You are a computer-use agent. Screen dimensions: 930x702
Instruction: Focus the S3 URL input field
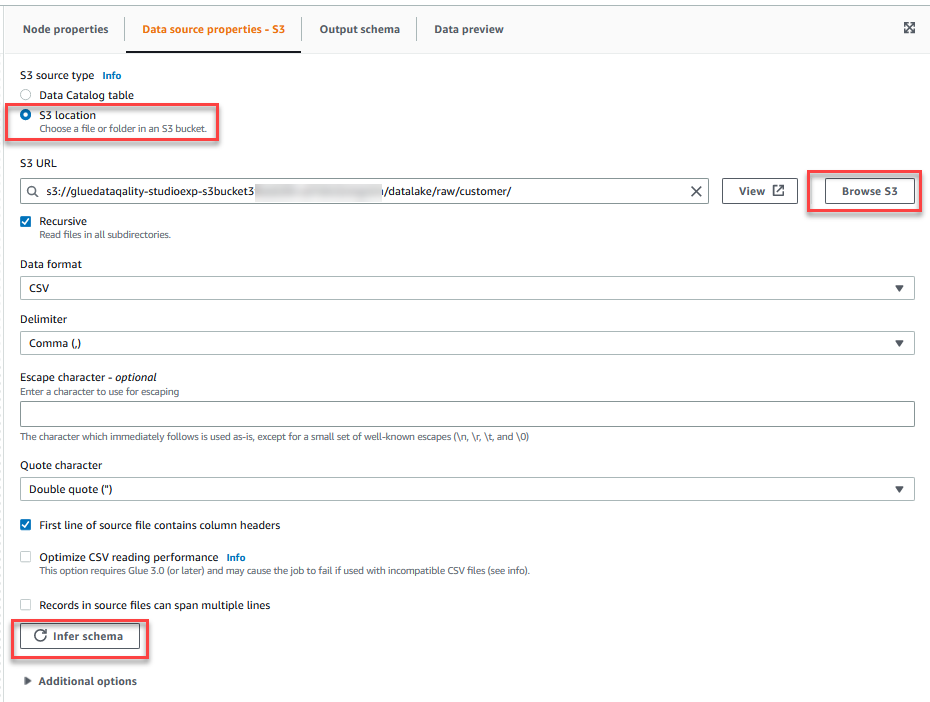click(364, 191)
